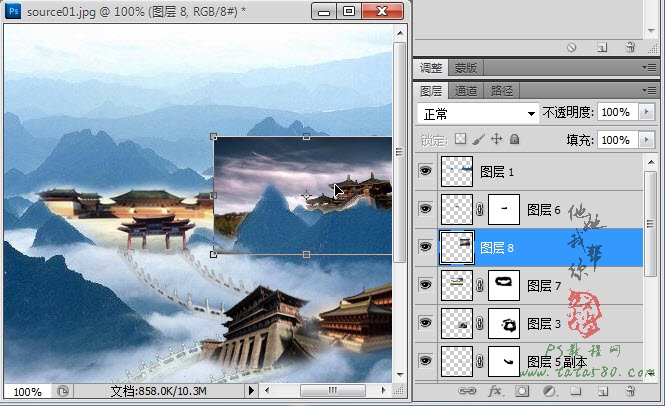665x406 pixels.
Task: Click the layers list scroll up arrow
Action: (651, 162)
